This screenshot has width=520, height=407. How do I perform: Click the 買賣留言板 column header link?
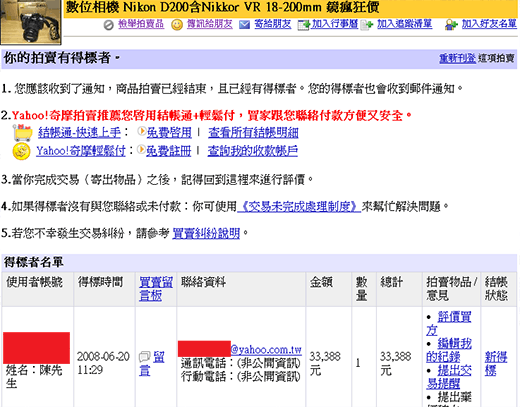(156, 289)
